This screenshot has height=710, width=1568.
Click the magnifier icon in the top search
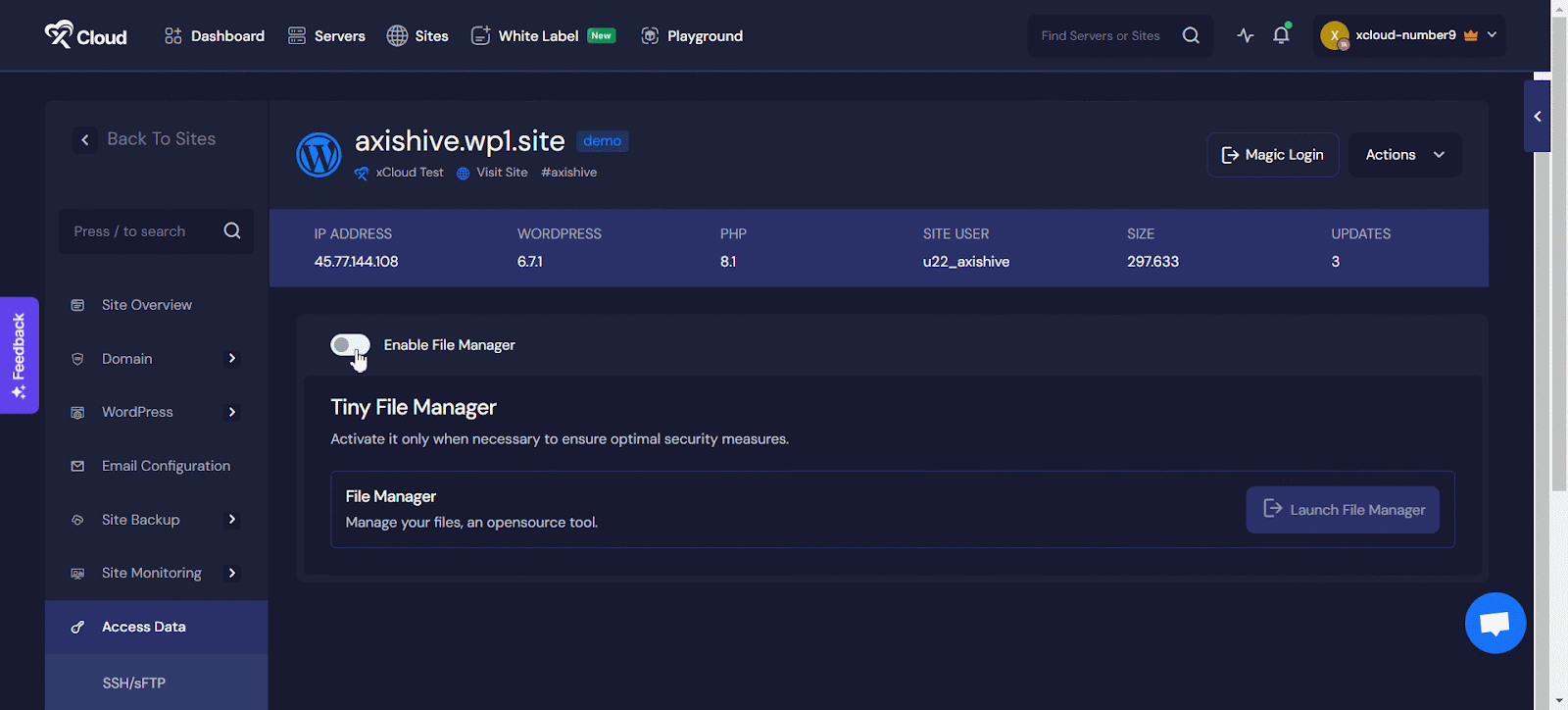click(1191, 35)
